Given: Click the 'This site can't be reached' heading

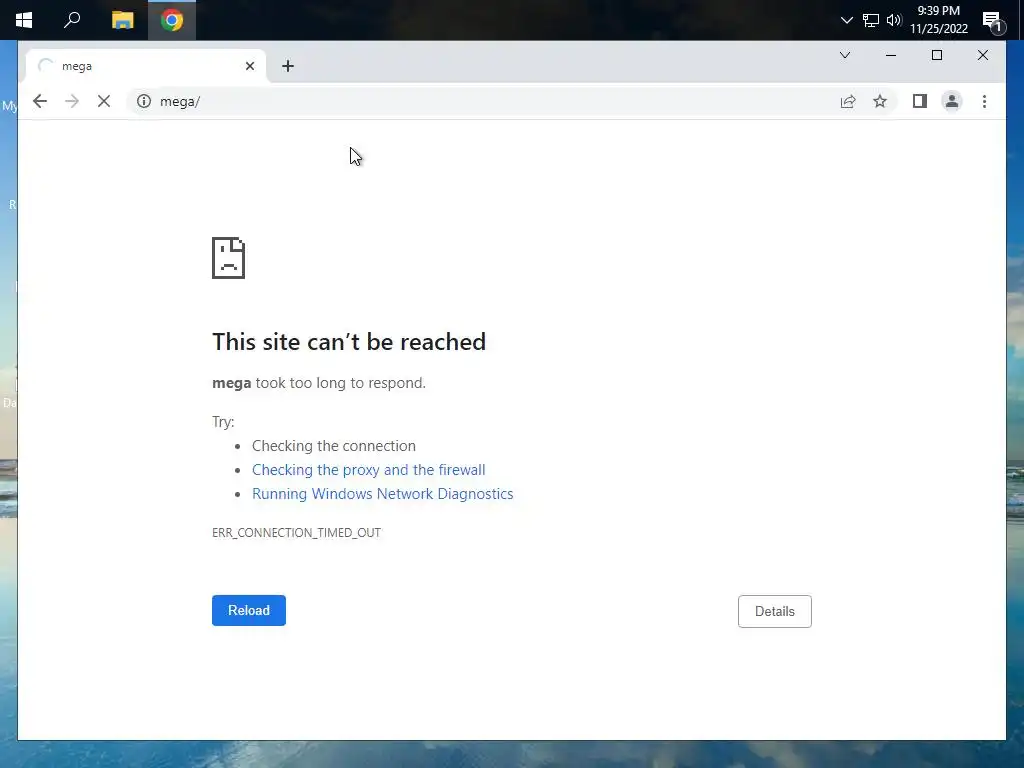Looking at the screenshot, I should click(349, 342).
